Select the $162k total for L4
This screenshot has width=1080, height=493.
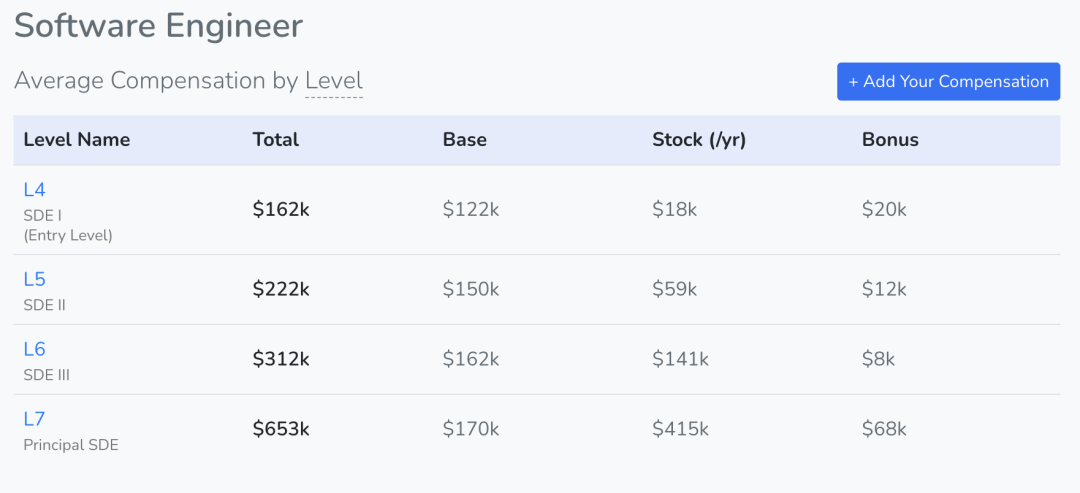pos(281,210)
